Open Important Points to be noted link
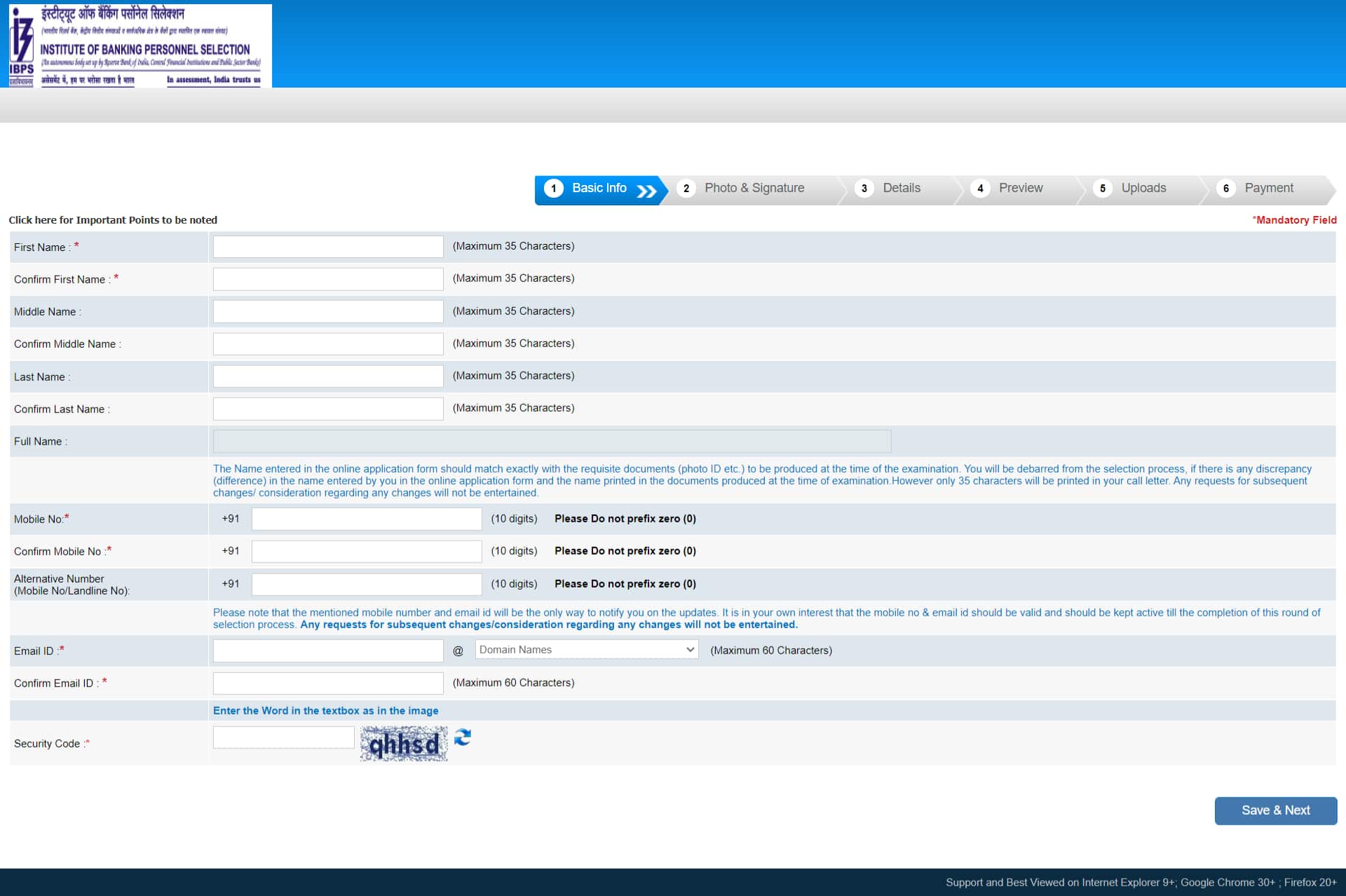This screenshot has width=1346, height=896. (x=113, y=220)
